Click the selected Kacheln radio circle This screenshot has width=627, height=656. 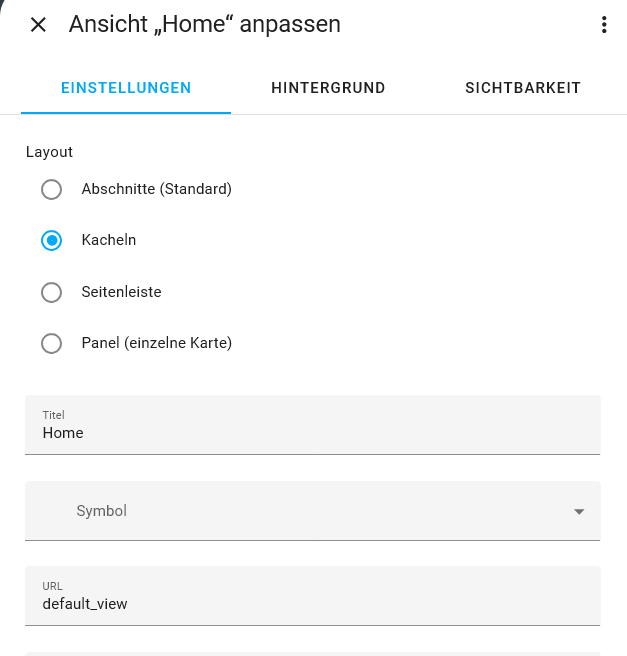pyautogui.click(x=51, y=241)
